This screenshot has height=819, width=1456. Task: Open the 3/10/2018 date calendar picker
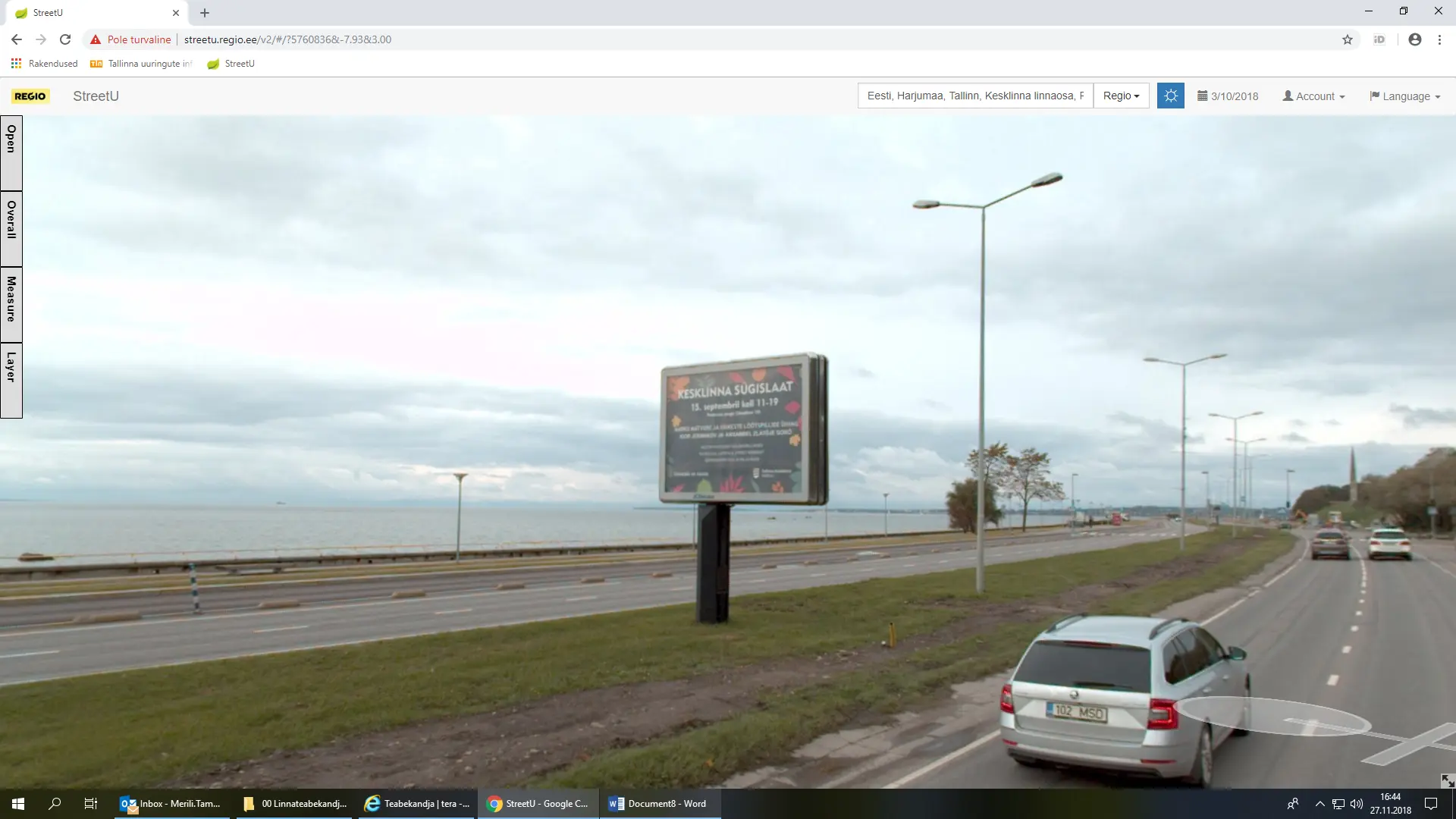click(x=1227, y=96)
